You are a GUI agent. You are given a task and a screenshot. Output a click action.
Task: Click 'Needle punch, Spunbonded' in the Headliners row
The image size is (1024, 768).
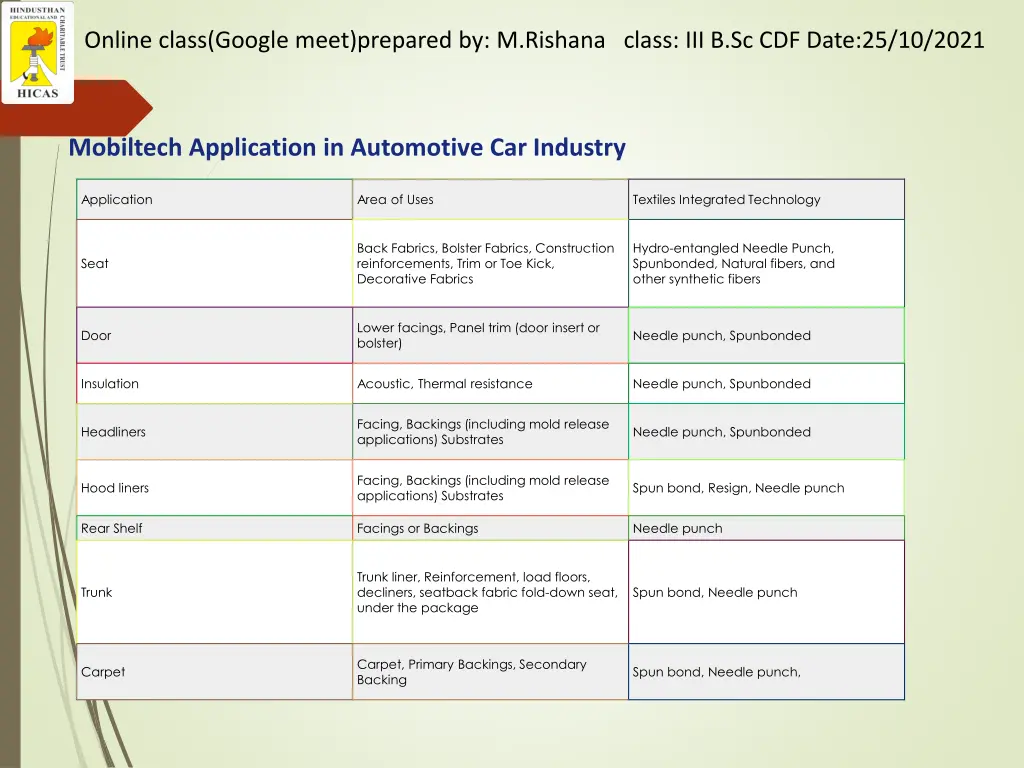[x=766, y=432]
